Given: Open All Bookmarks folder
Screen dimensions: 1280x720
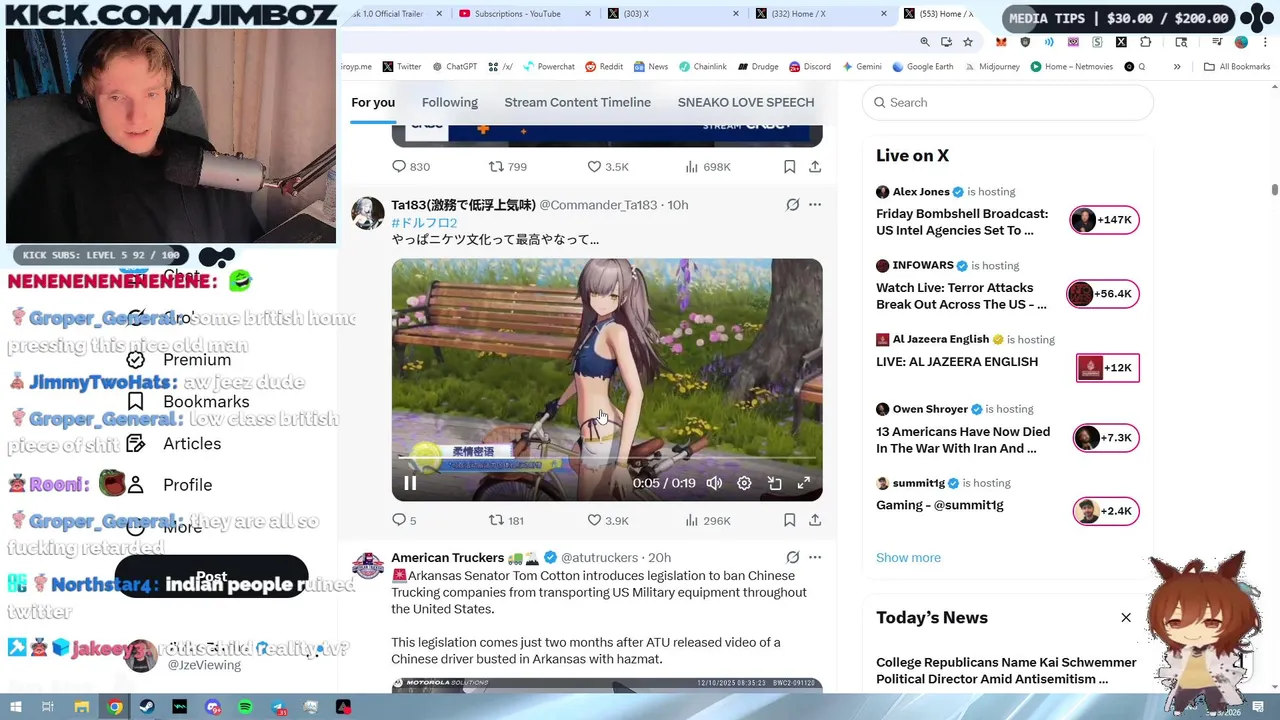Looking at the screenshot, I should (x=1237, y=67).
